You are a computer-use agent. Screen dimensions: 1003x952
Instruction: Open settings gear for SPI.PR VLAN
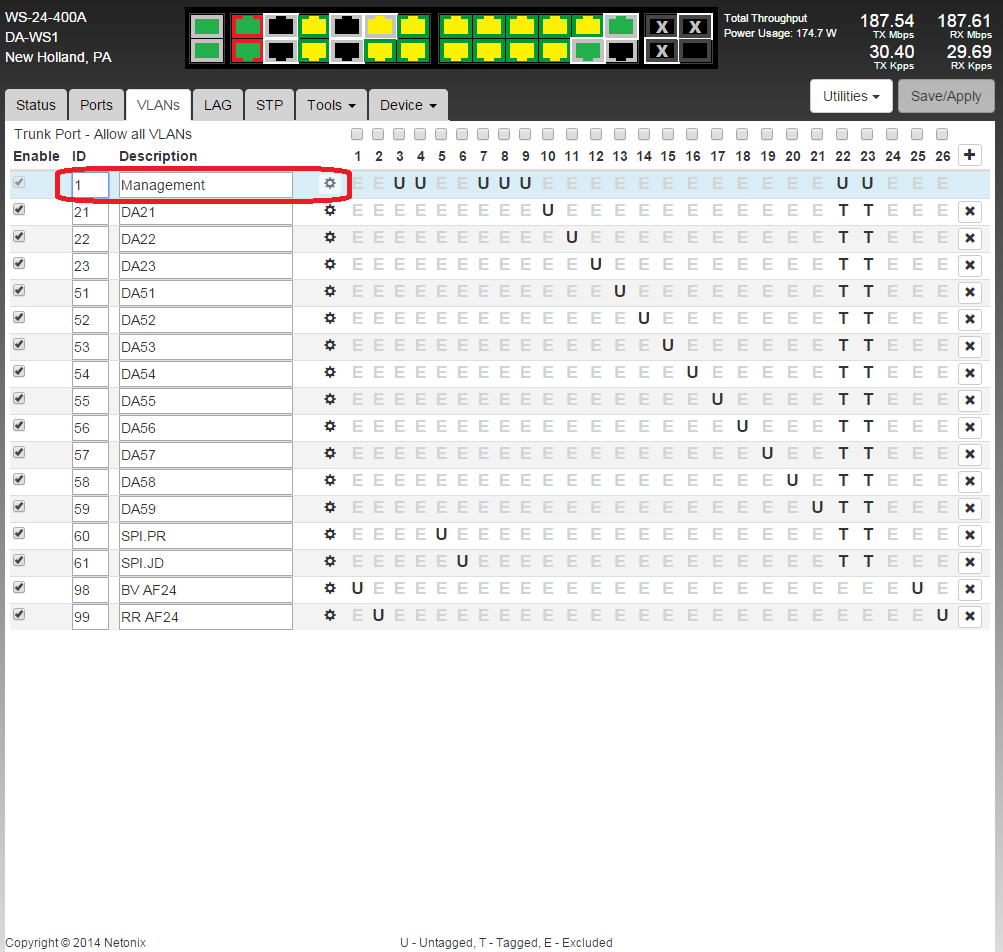click(329, 534)
